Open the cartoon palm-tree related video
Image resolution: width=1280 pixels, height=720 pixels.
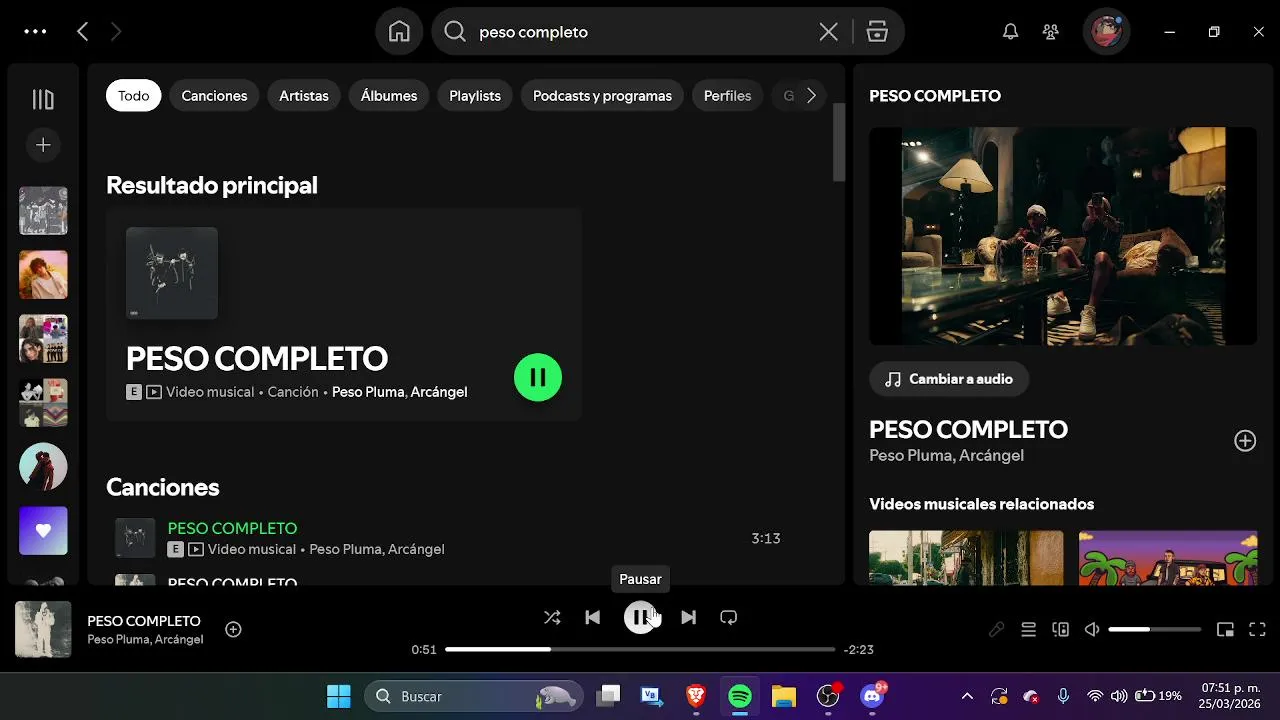(x=1168, y=558)
